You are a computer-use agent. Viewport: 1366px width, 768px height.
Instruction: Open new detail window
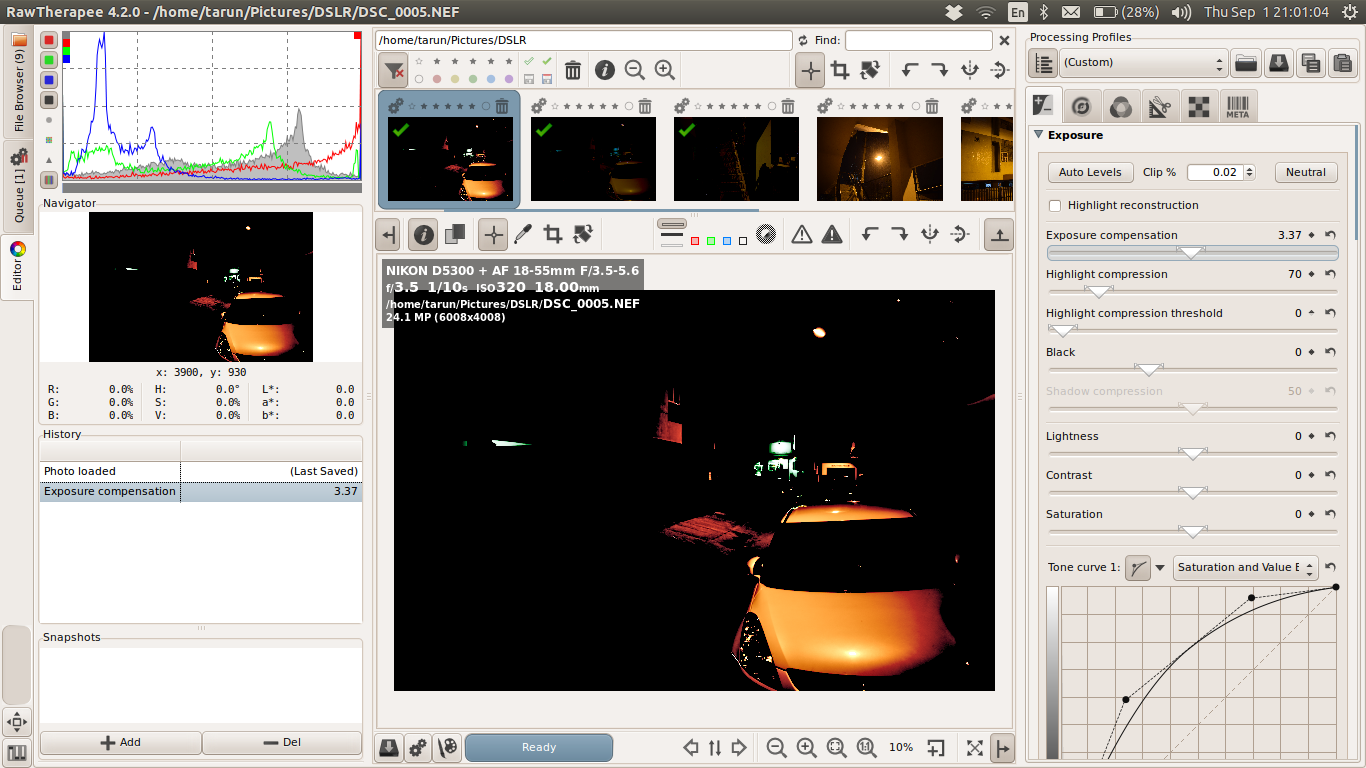935,747
